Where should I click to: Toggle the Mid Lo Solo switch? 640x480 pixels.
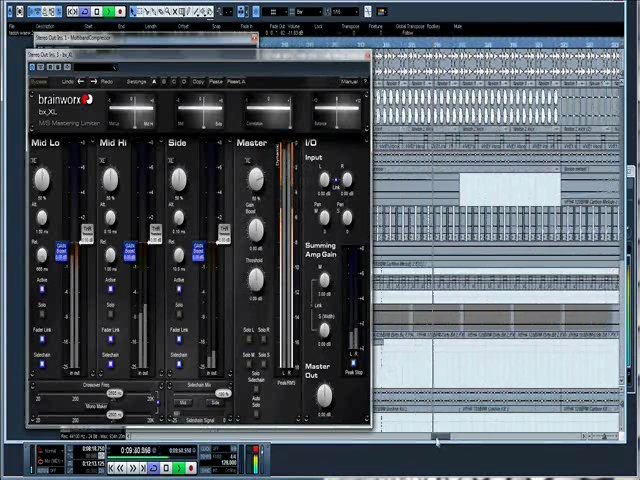(42, 314)
